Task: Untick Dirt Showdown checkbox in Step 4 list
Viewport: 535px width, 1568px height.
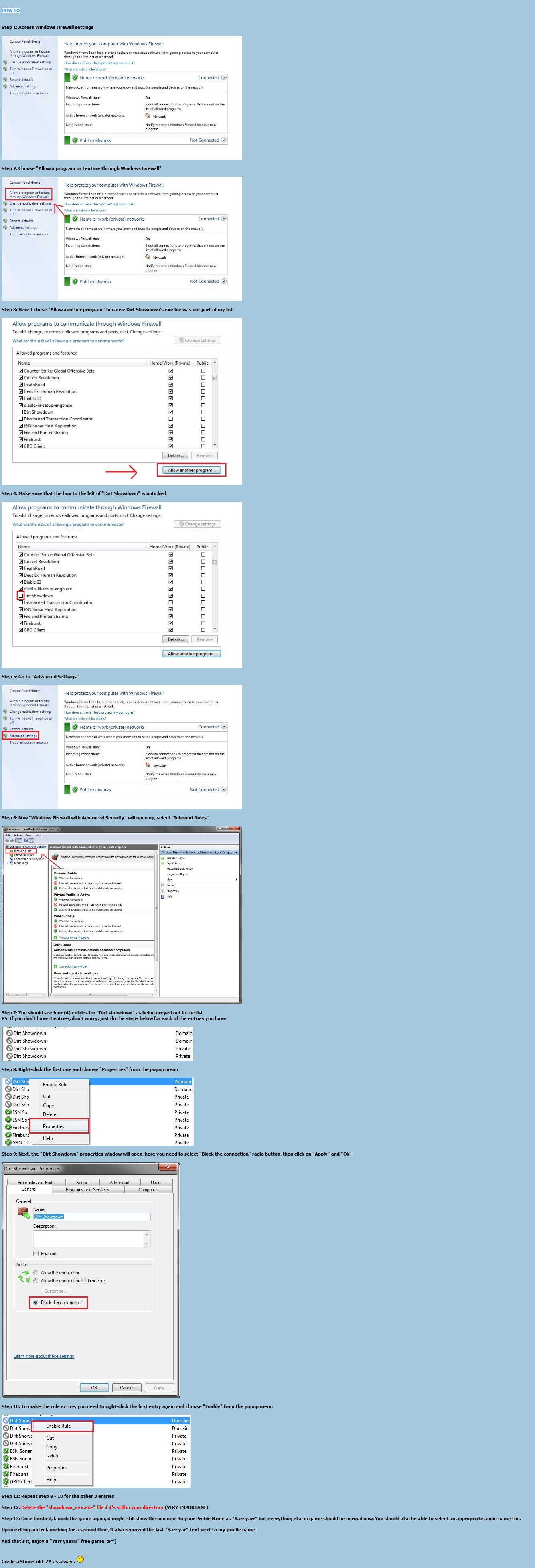Action: [21, 596]
